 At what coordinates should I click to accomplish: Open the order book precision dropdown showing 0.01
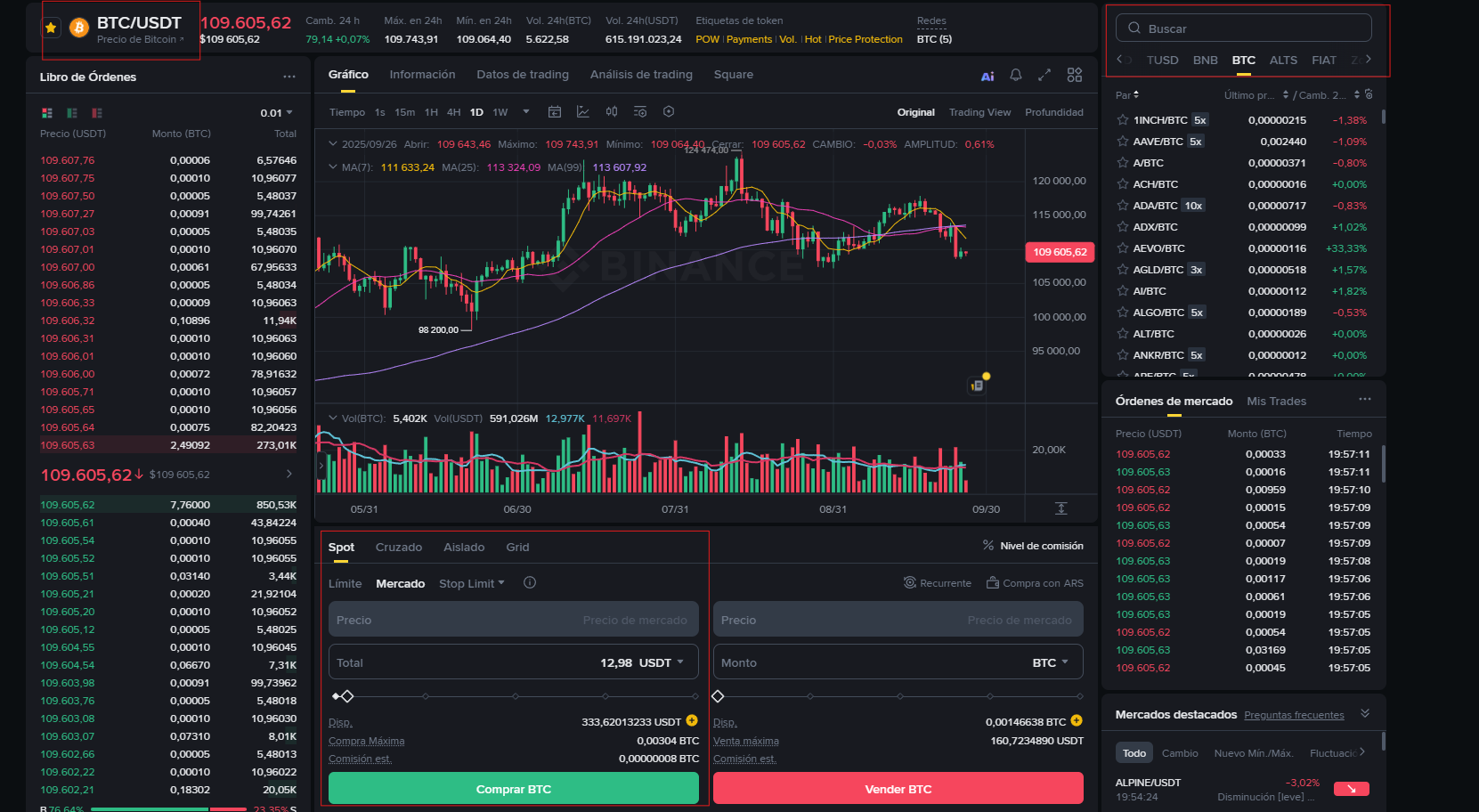click(277, 112)
